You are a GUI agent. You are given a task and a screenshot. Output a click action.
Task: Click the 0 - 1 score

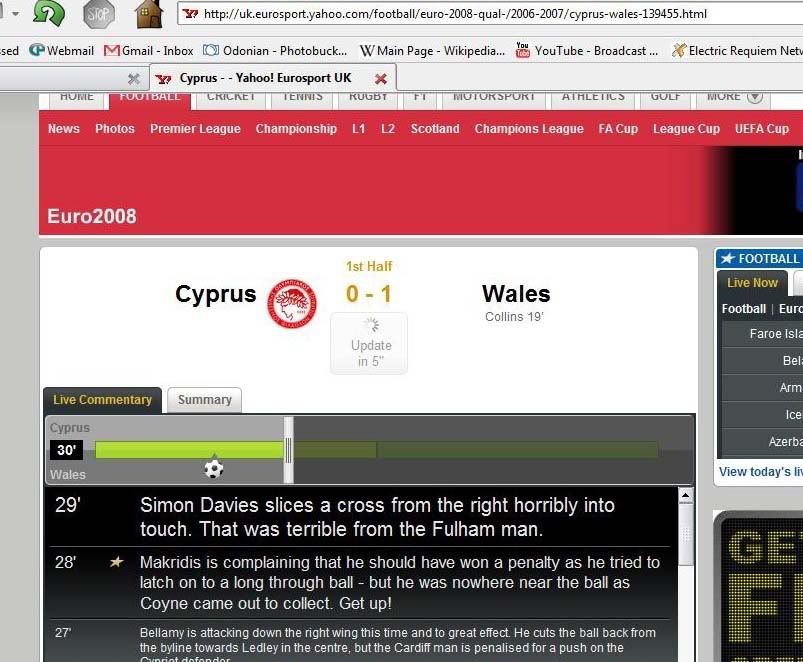coord(369,294)
